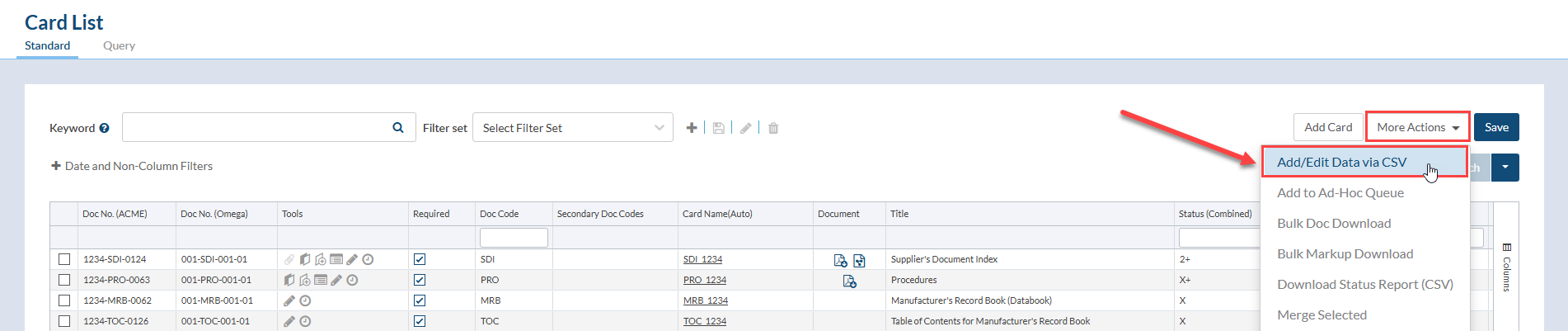The image size is (1568, 331).
Task: Open the SDI_1234 card link
Action: 702,259
